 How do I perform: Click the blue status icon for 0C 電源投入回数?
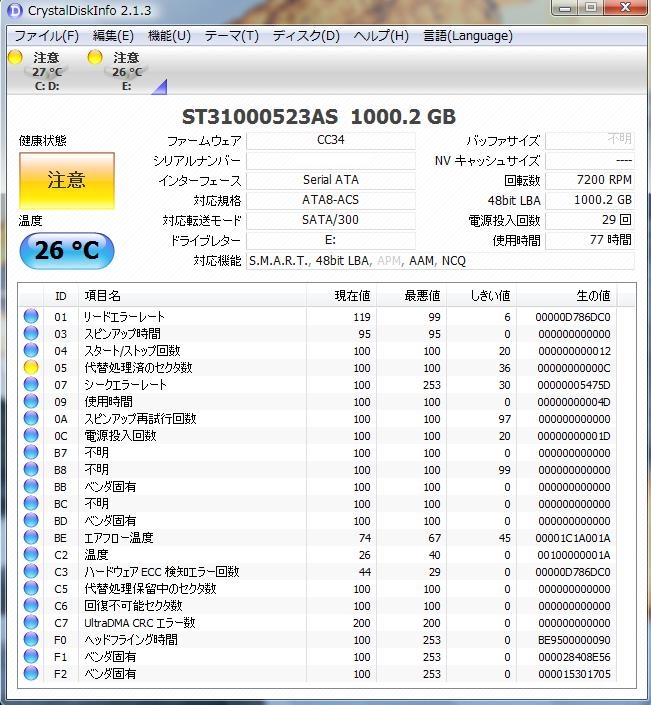[x=31, y=435]
